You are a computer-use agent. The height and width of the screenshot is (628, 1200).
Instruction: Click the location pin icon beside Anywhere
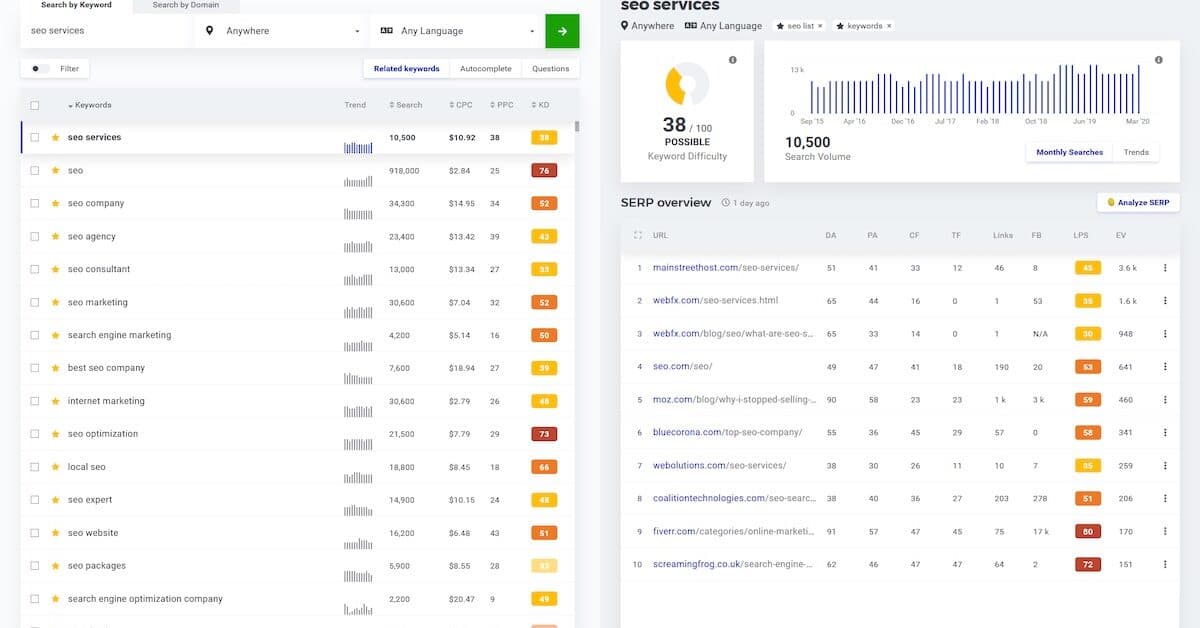(210, 31)
